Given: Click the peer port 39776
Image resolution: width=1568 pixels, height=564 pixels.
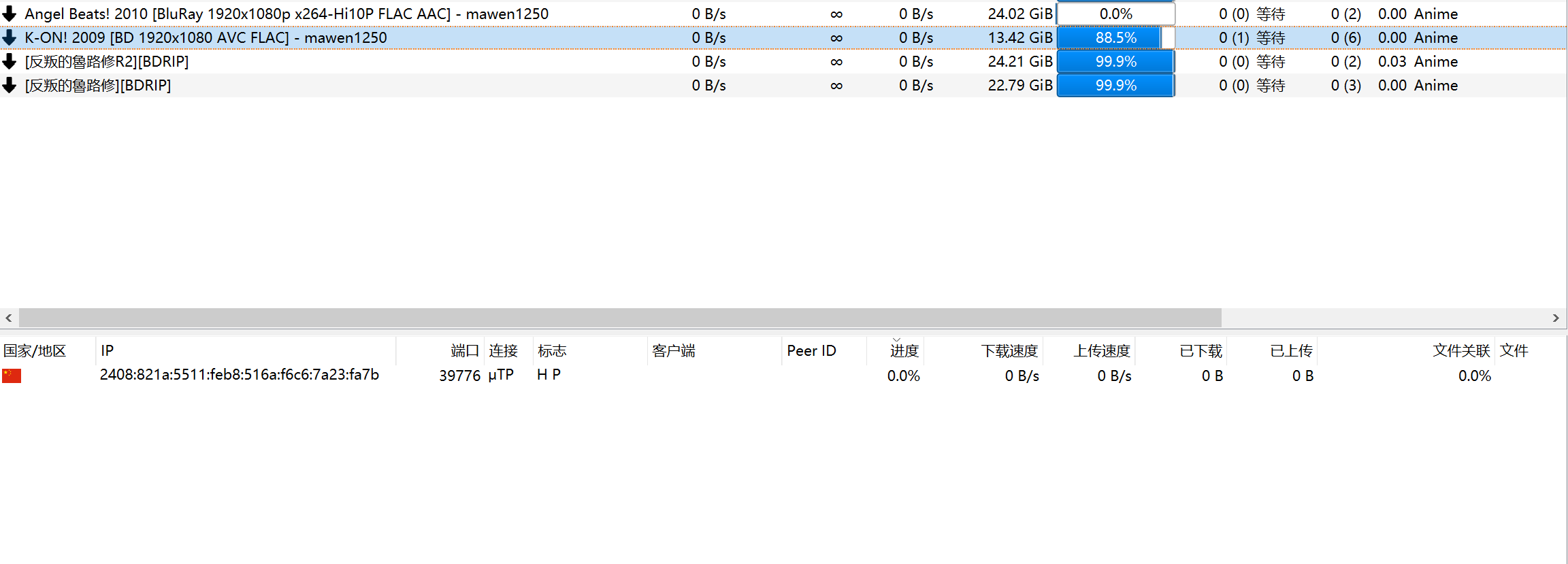Looking at the screenshot, I should (x=459, y=376).
